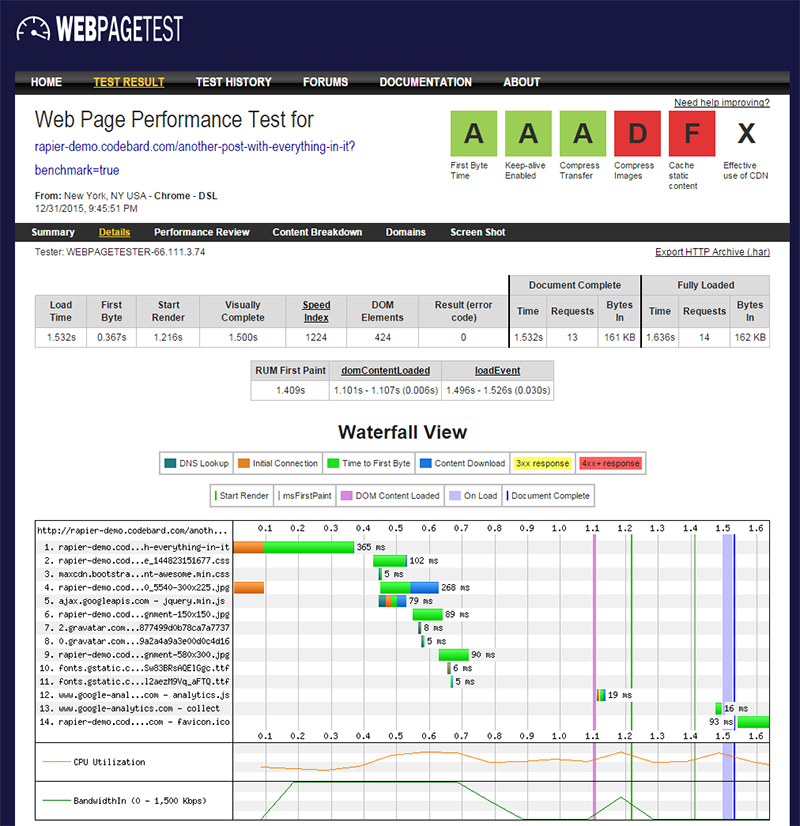800x826 pixels.
Task: Click the 90 ms bar of request 9
Action: point(453,655)
